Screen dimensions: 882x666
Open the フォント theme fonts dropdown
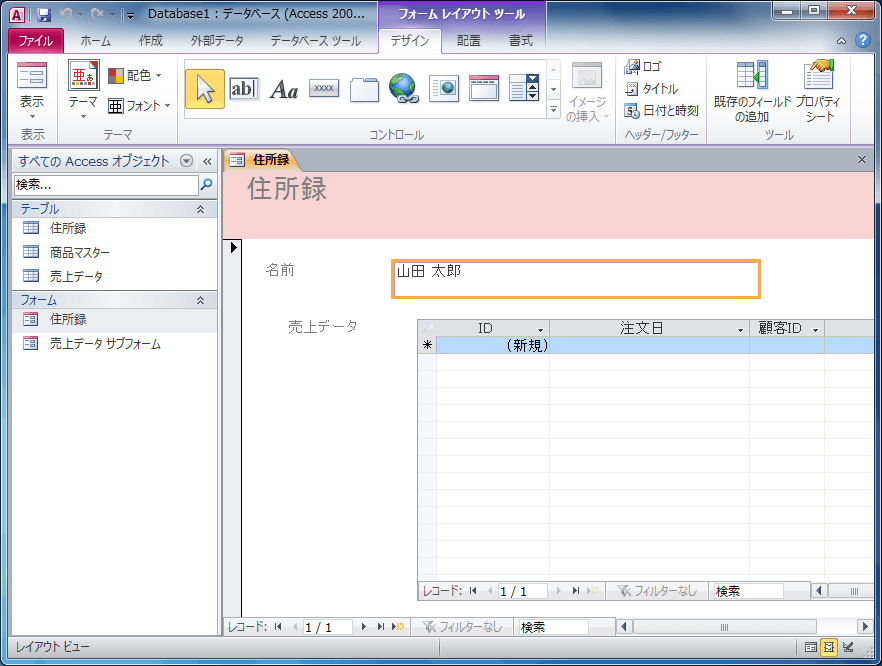(x=139, y=106)
